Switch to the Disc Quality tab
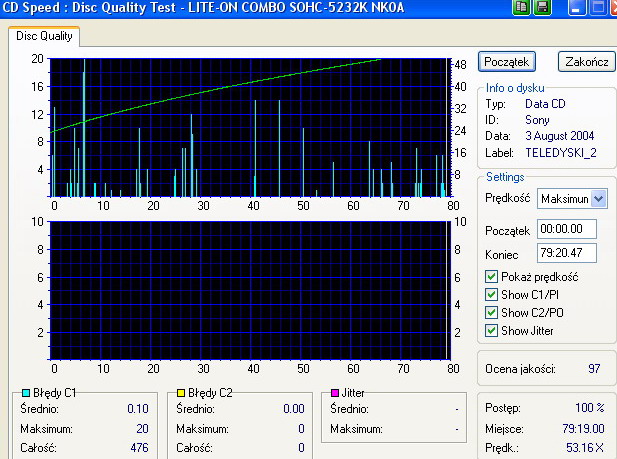The image size is (617, 459). point(44,36)
